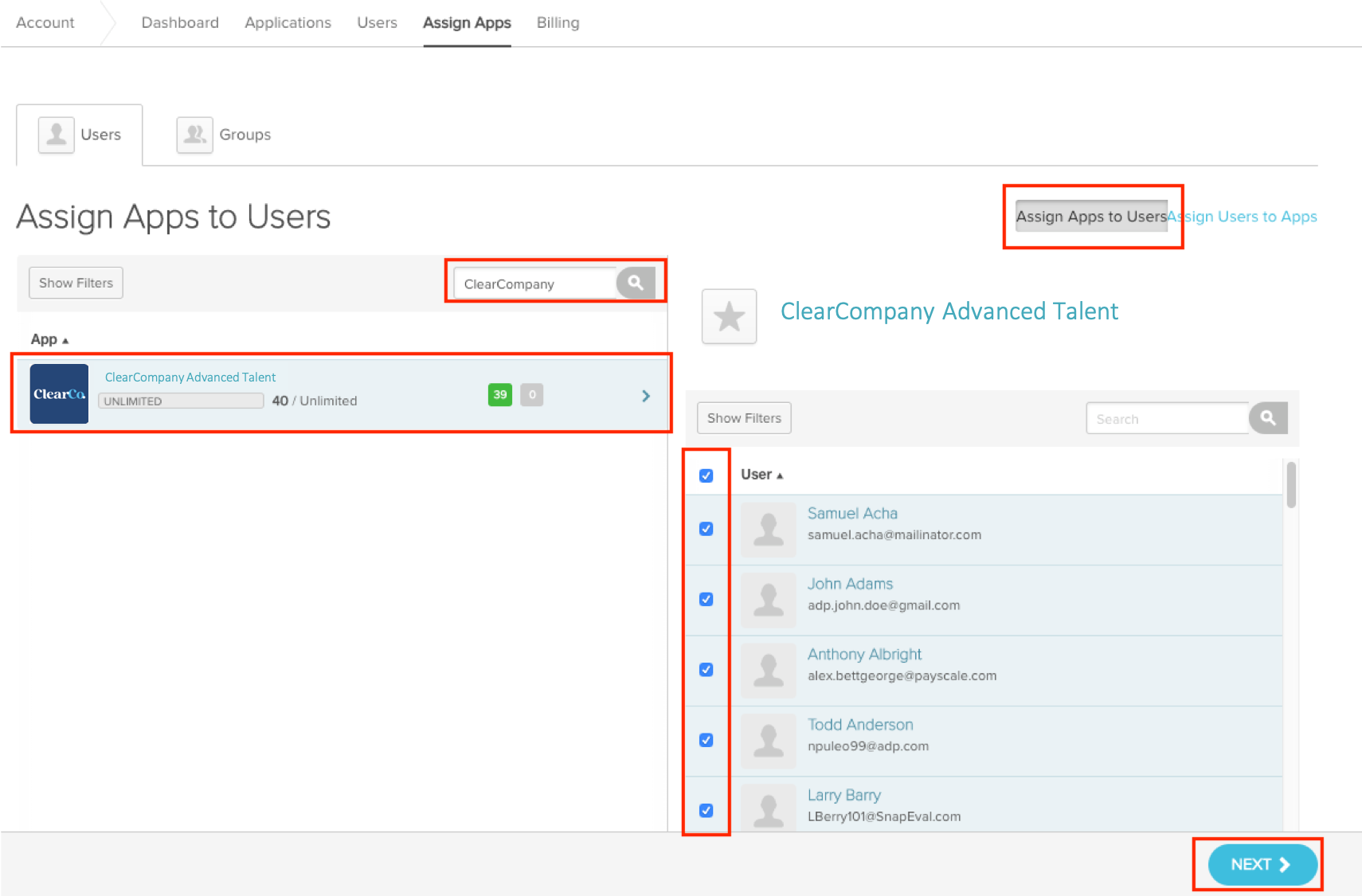Open the Users top navigation tab
1362x896 pixels.
click(x=377, y=22)
